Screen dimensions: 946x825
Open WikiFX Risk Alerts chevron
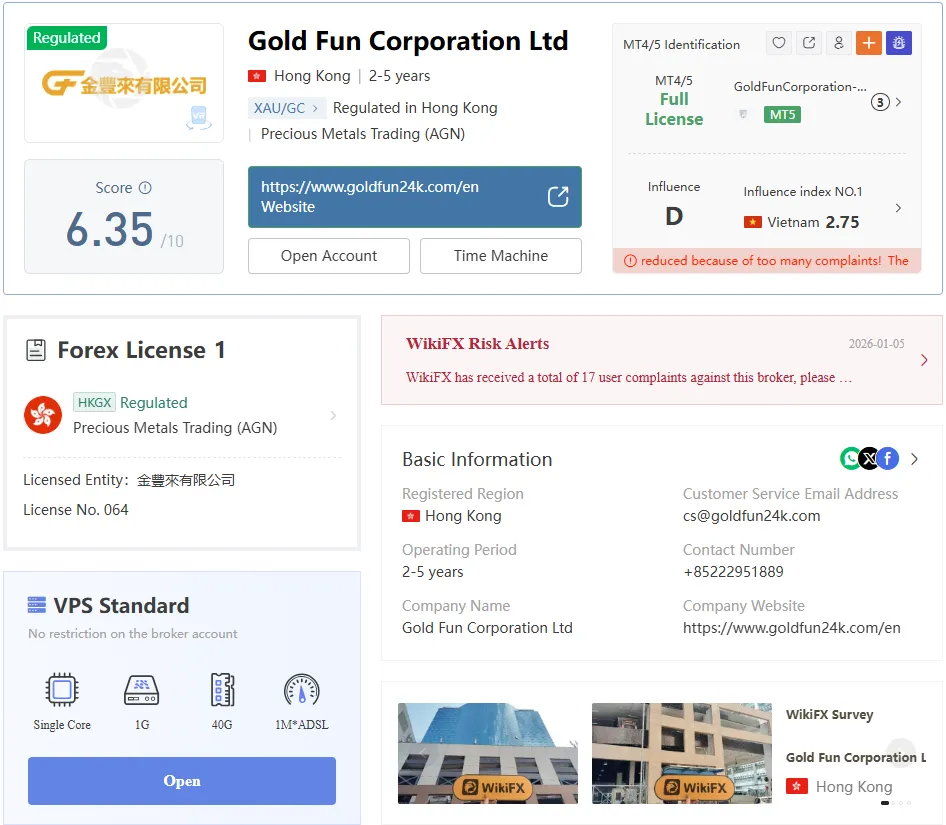click(924, 360)
